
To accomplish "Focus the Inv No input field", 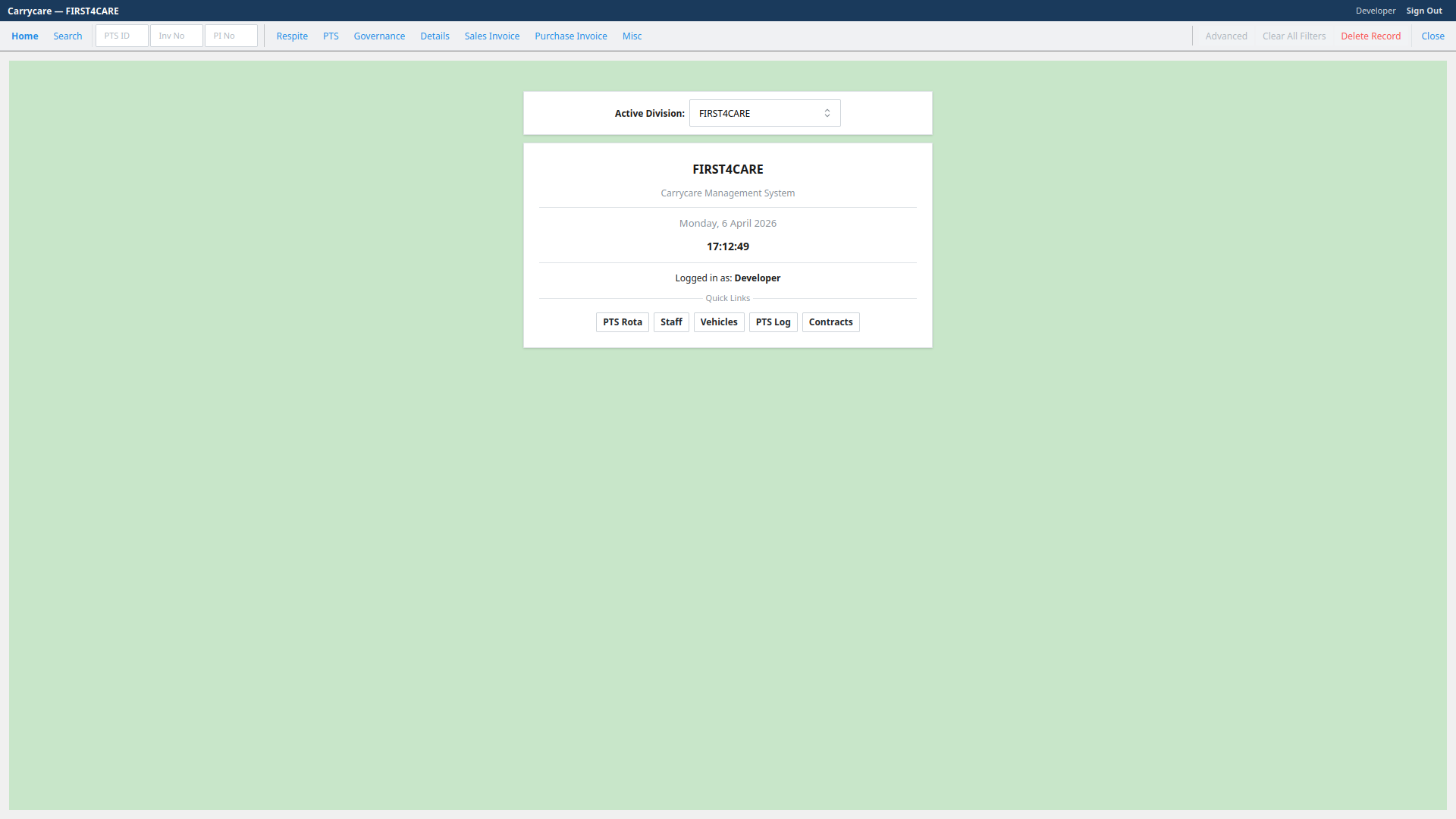I will 177,36.
